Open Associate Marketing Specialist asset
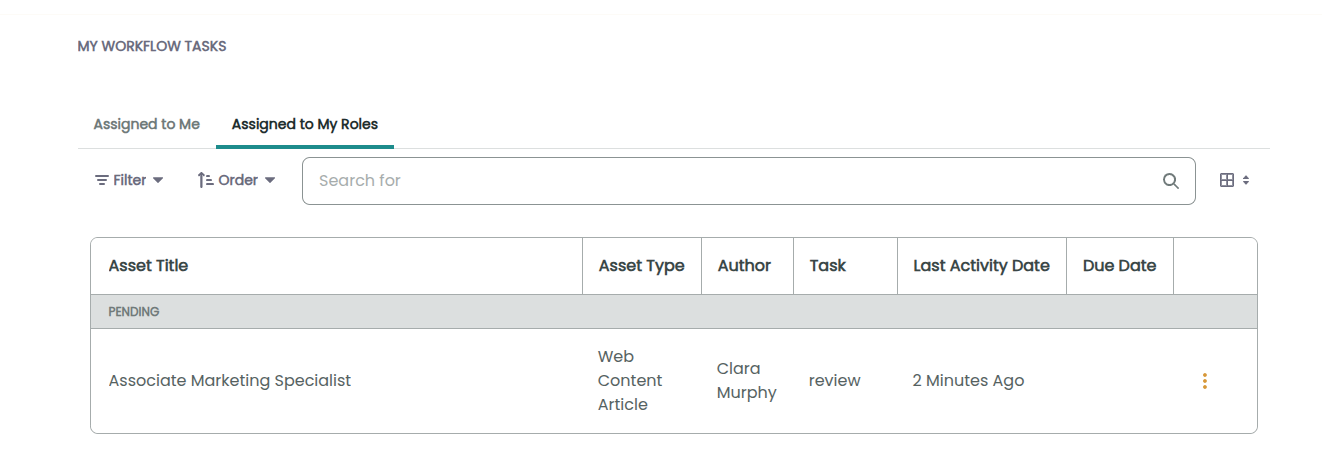Viewport: 1322px width, 459px height. point(230,381)
